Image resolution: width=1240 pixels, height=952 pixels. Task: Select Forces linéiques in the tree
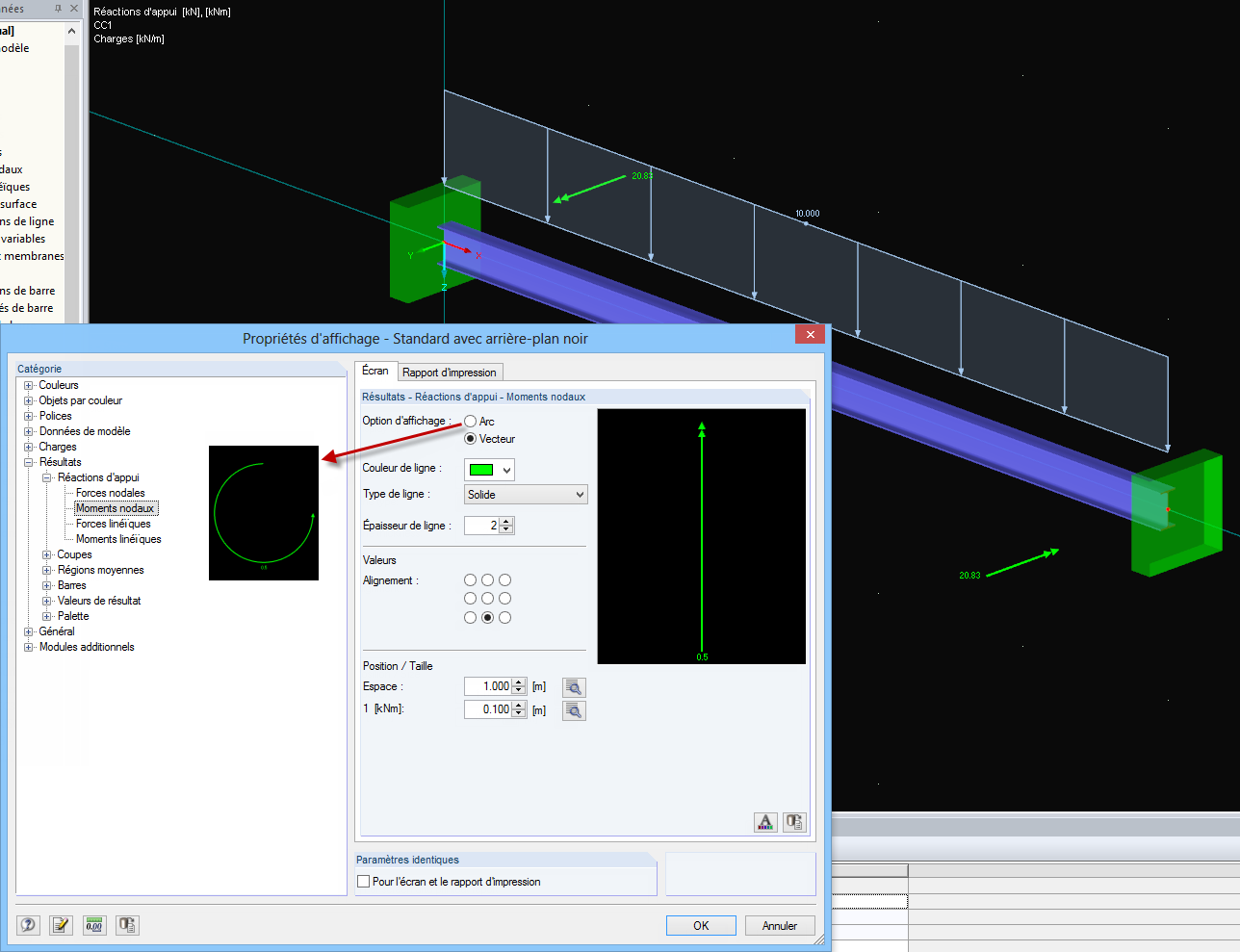(x=114, y=524)
